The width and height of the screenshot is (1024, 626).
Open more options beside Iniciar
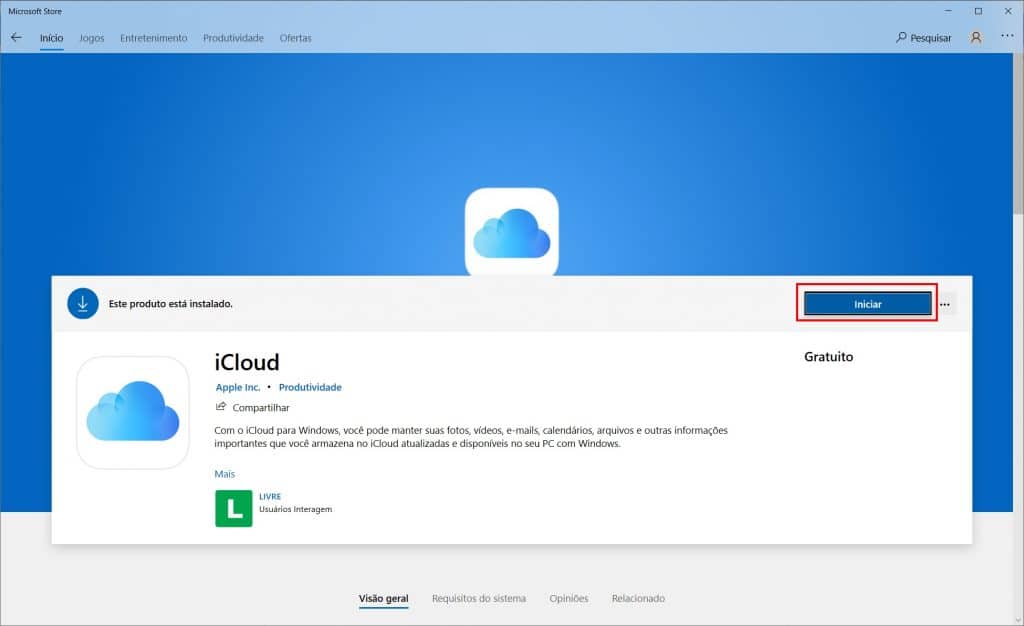pyautogui.click(x=945, y=304)
